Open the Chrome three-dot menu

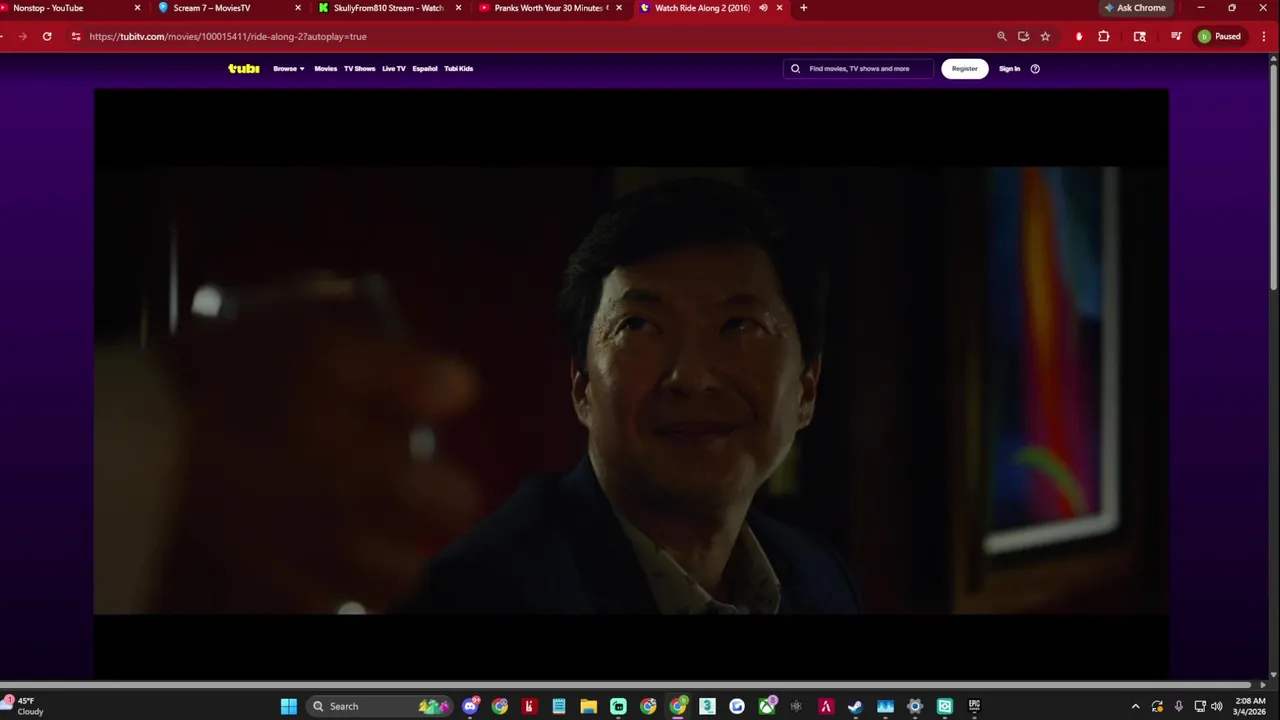coord(1264,36)
